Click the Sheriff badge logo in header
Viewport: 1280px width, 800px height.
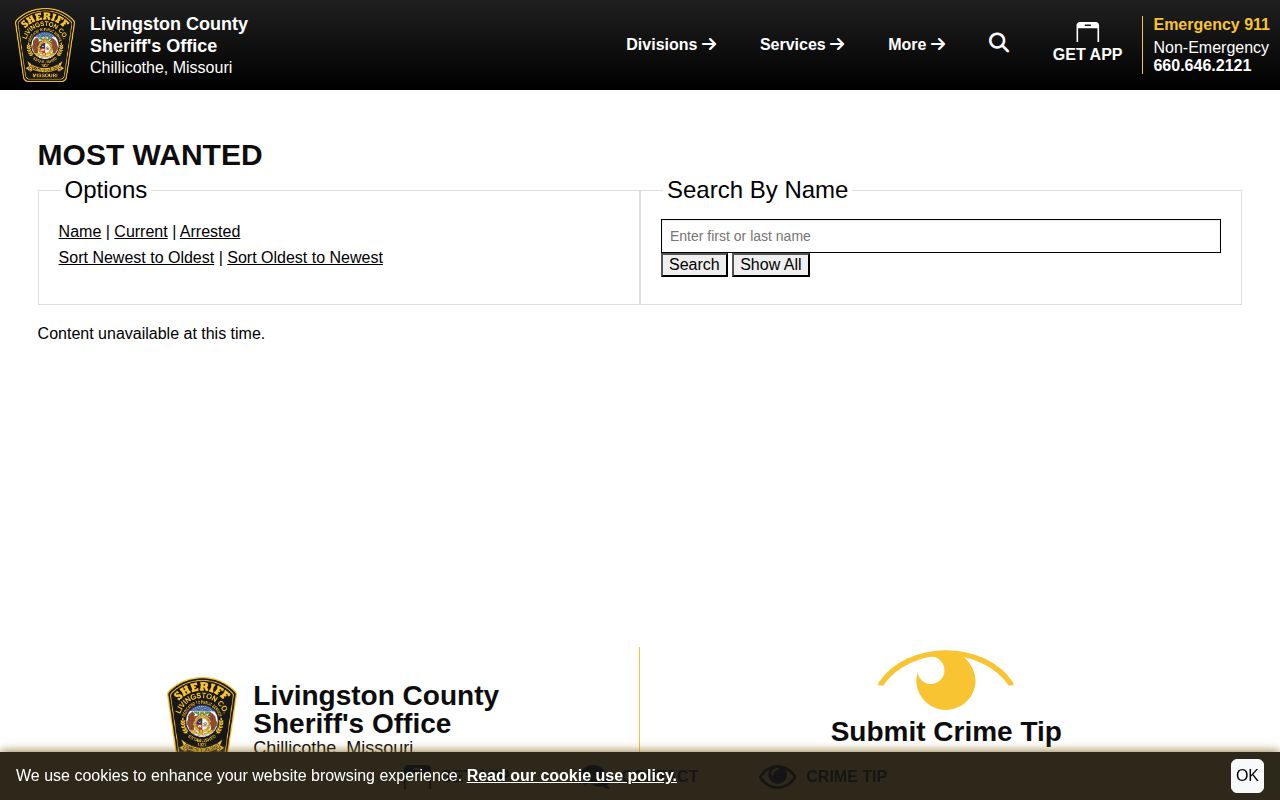pos(45,45)
